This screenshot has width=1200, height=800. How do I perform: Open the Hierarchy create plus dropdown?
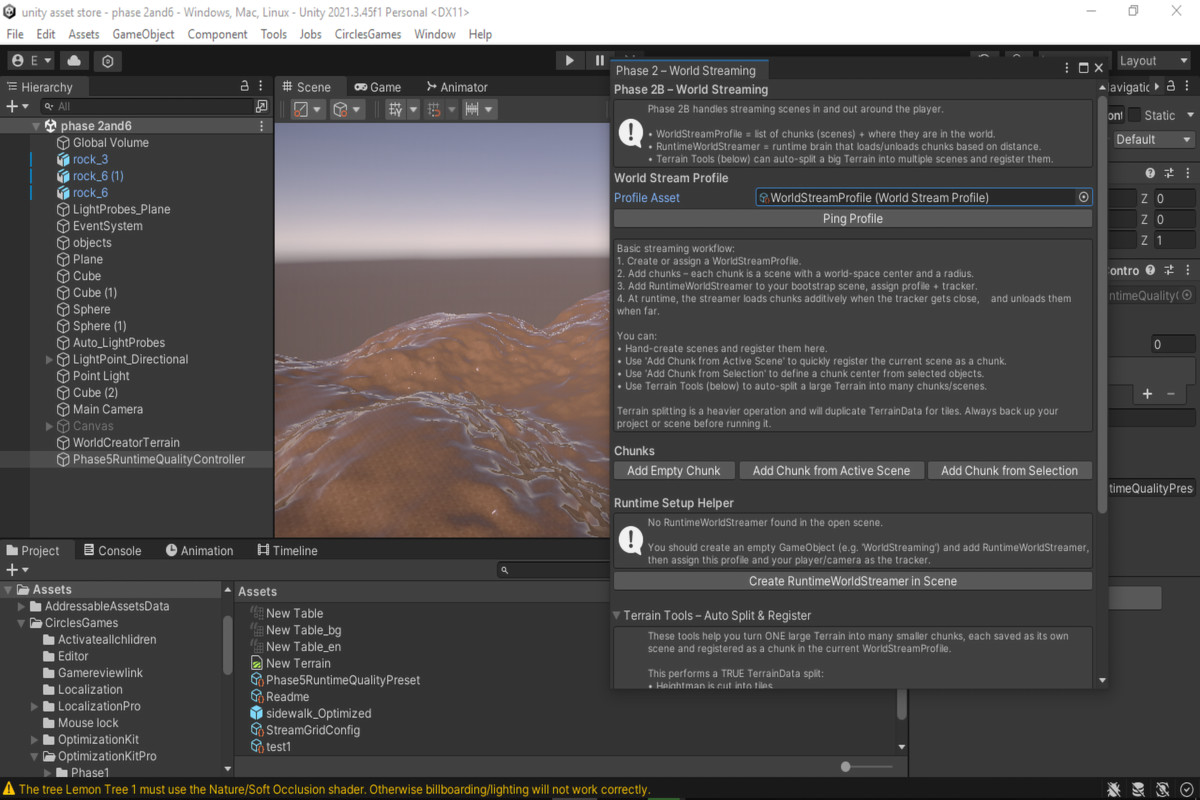tap(17, 106)
